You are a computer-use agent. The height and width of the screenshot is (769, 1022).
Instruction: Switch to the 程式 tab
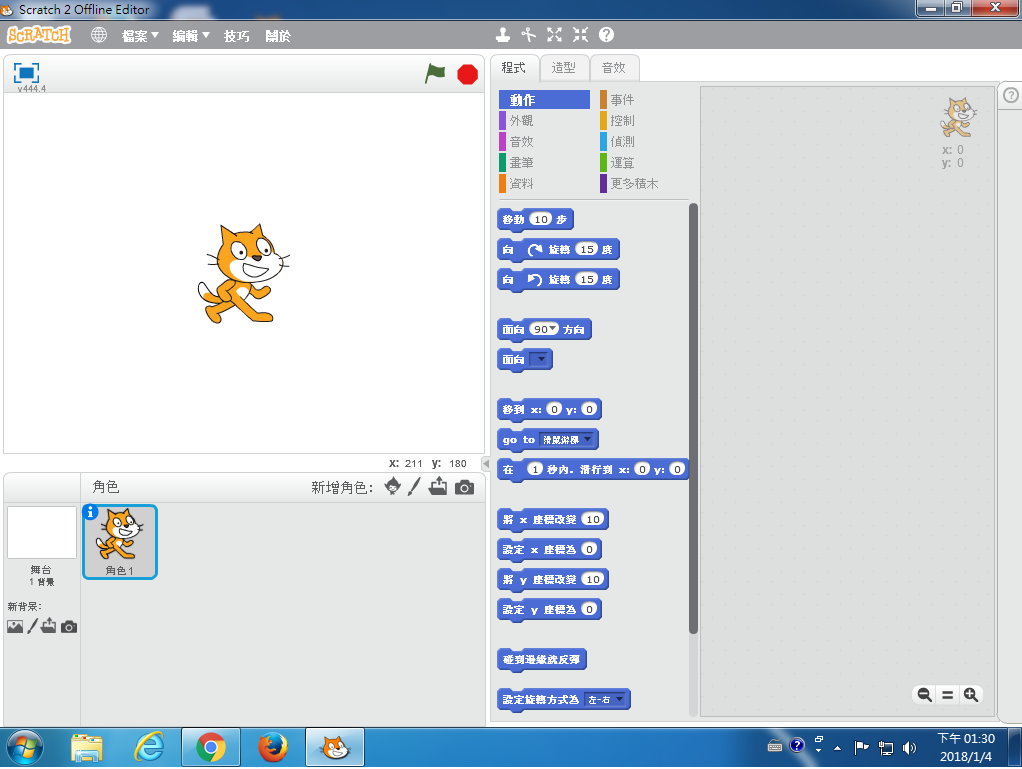pyautogui.click(x=514, y=68)
